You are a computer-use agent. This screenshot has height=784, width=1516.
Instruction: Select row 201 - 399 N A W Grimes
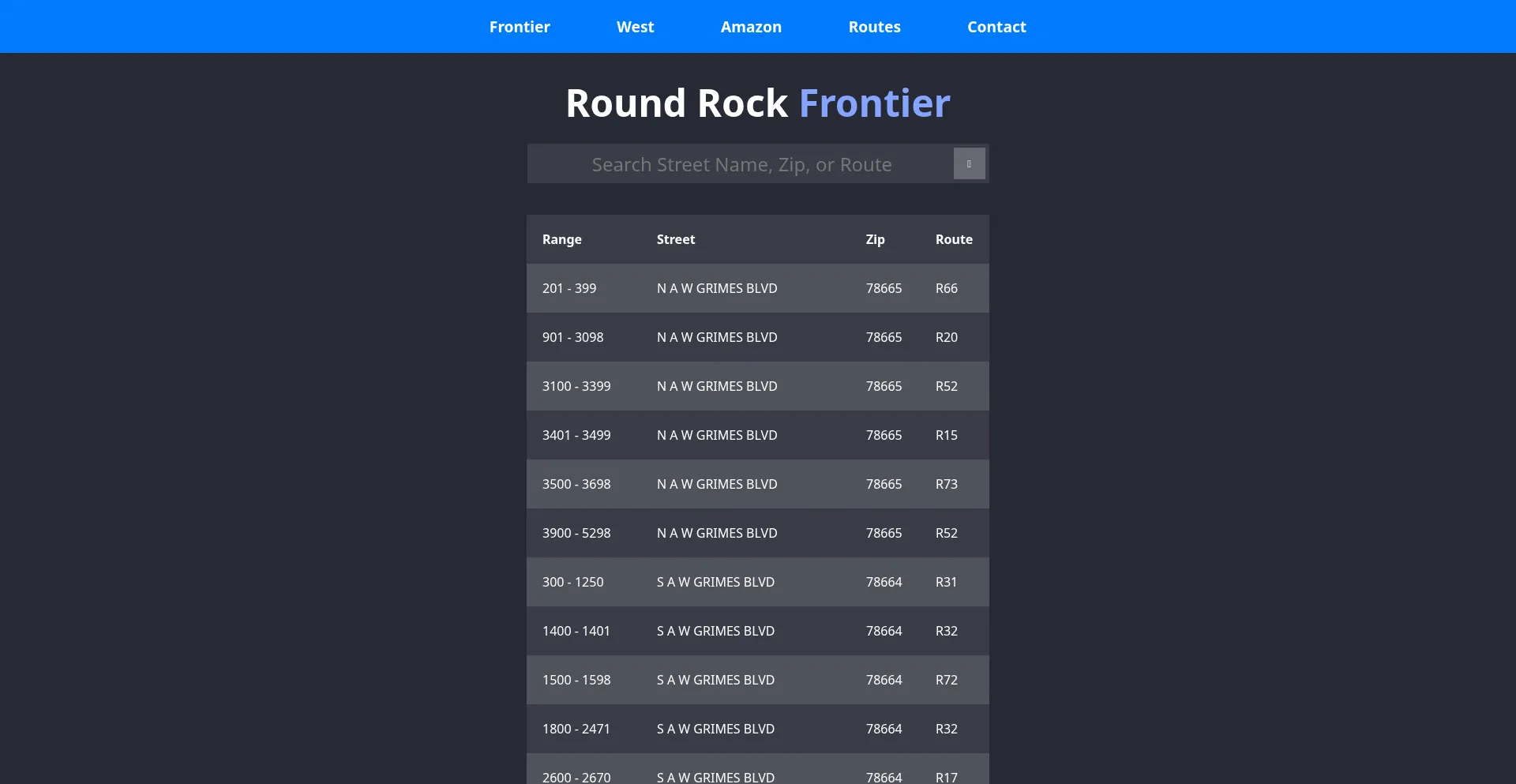click(x=758, y=288)
